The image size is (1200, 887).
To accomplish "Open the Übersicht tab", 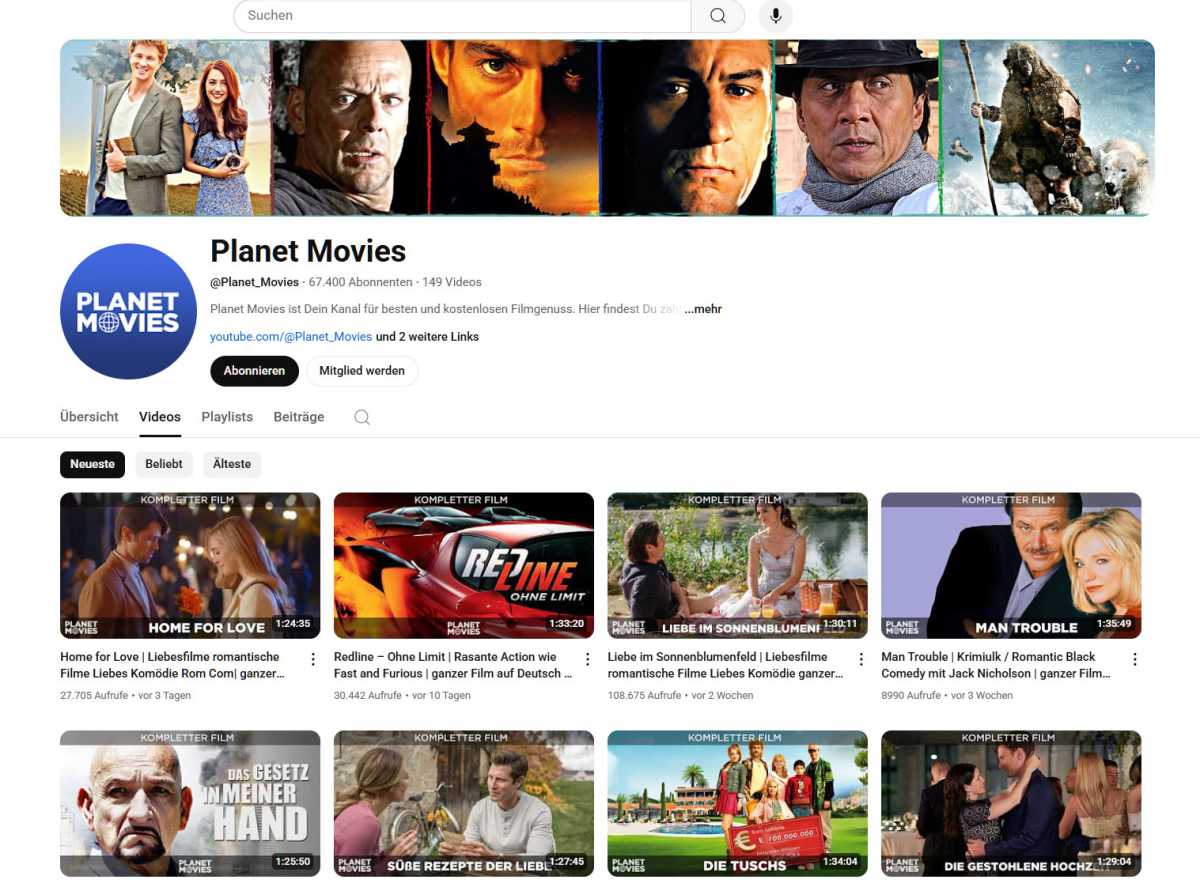I will pos(88,417).
